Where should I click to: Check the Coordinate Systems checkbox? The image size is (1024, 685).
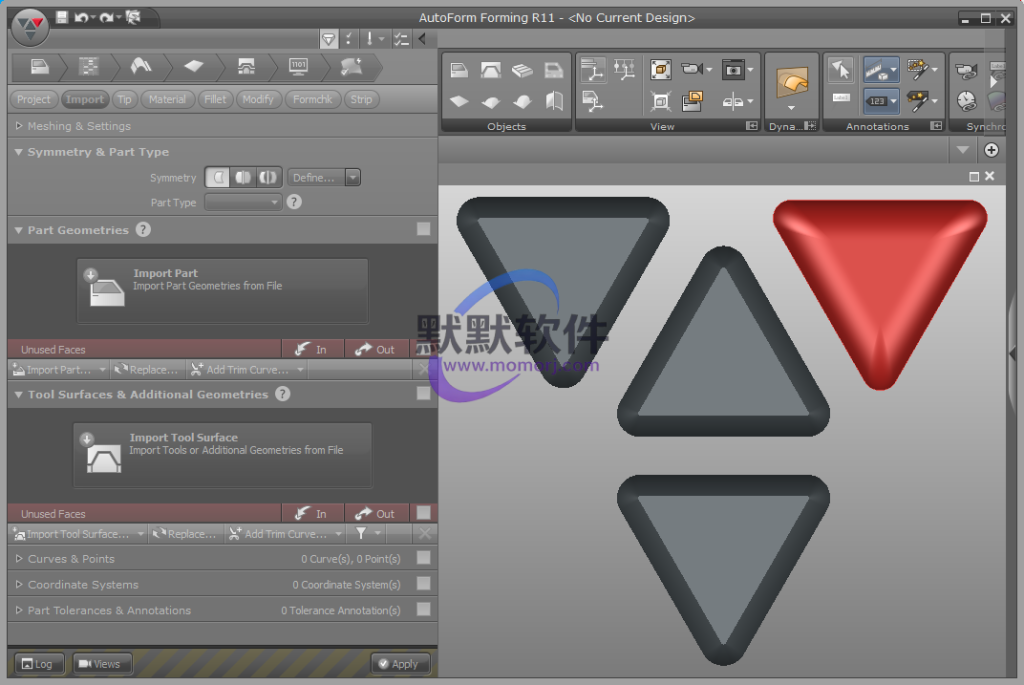pos(424,584)
